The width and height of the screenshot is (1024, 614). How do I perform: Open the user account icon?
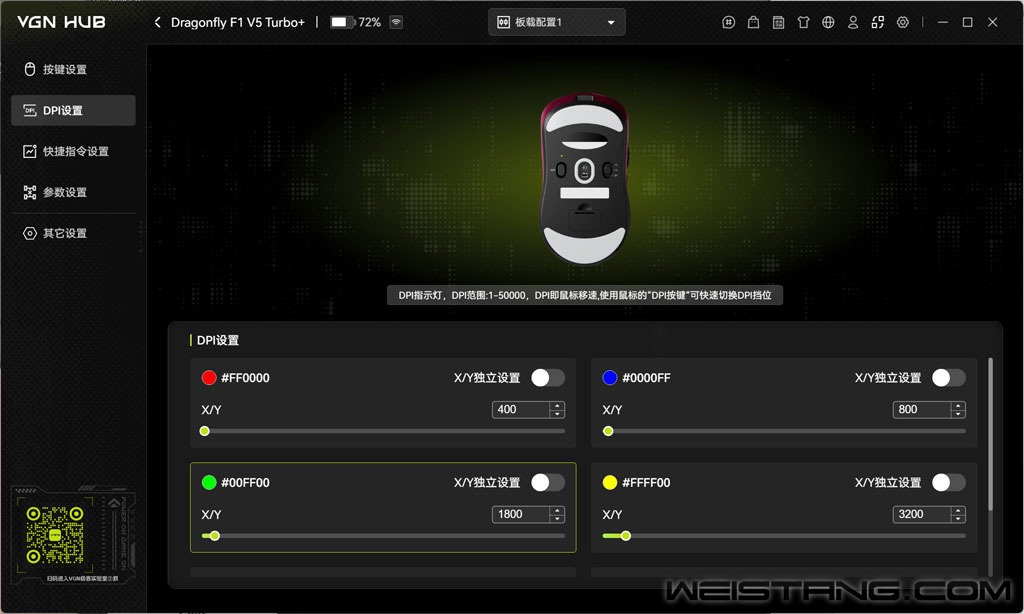click(853, 22)
